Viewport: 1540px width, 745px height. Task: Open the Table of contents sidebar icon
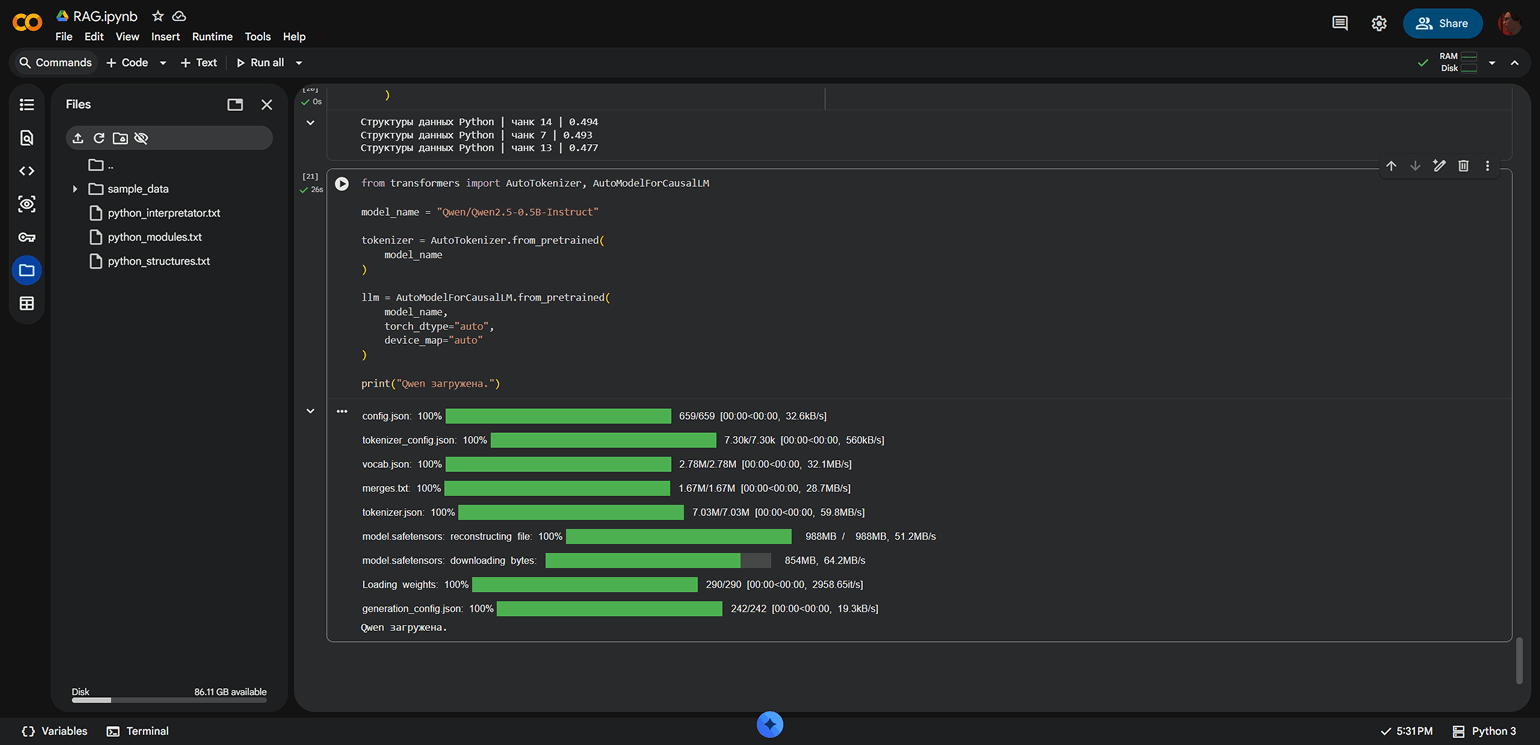pyautogui.click(x=27, y=105)
